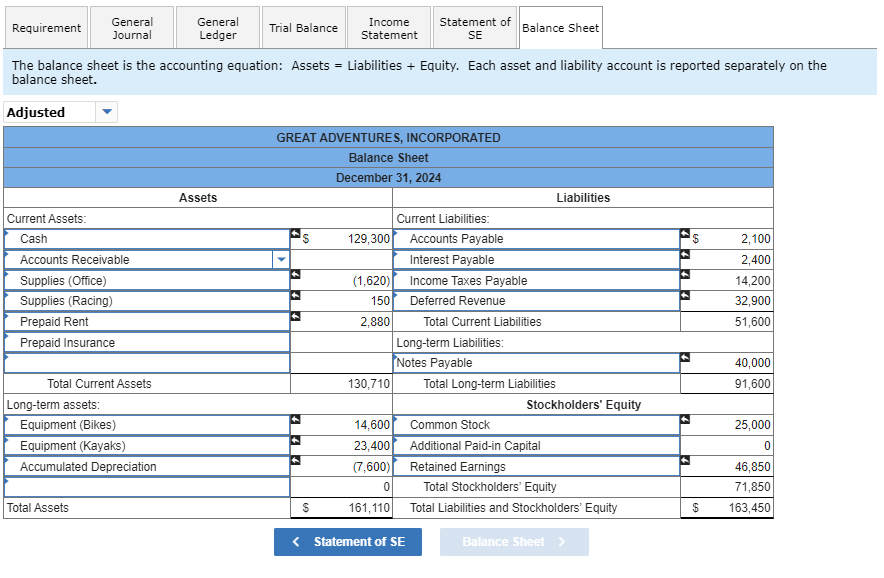Click the undo icon next to Prepaid Rent

[294, 315]
